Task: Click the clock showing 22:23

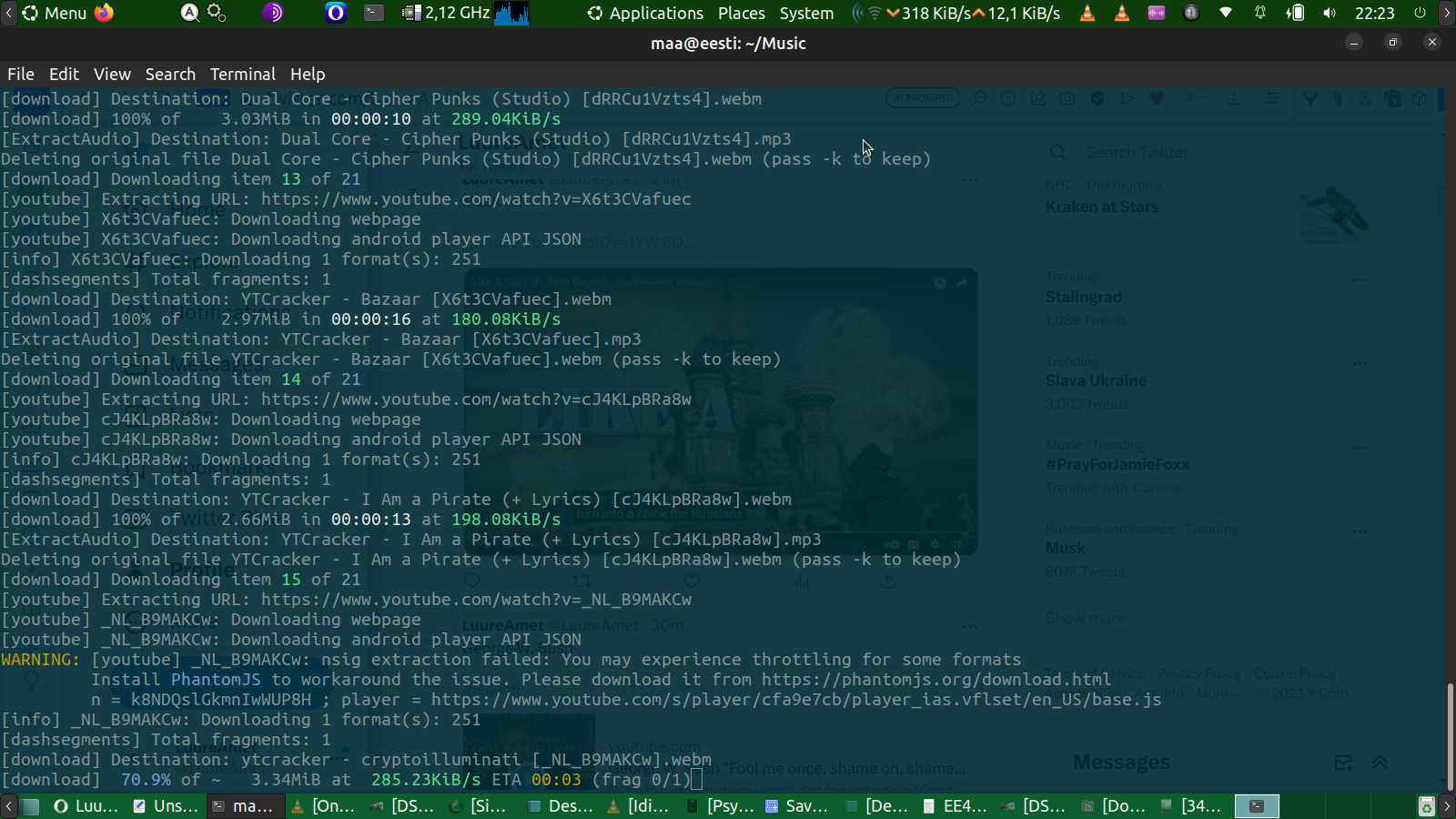Action: point(1374,13)
